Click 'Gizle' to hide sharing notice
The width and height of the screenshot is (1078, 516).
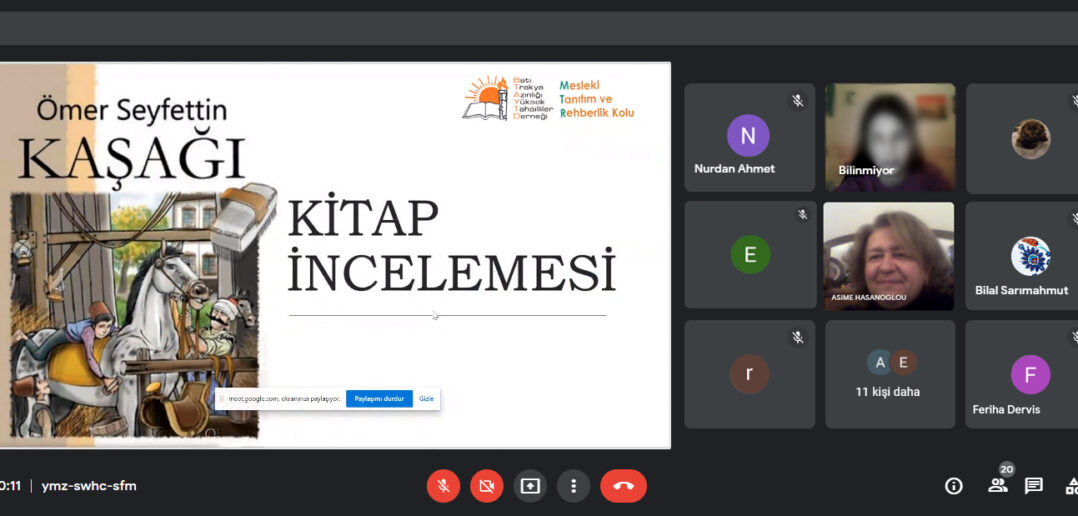click(x=426, y=399)
